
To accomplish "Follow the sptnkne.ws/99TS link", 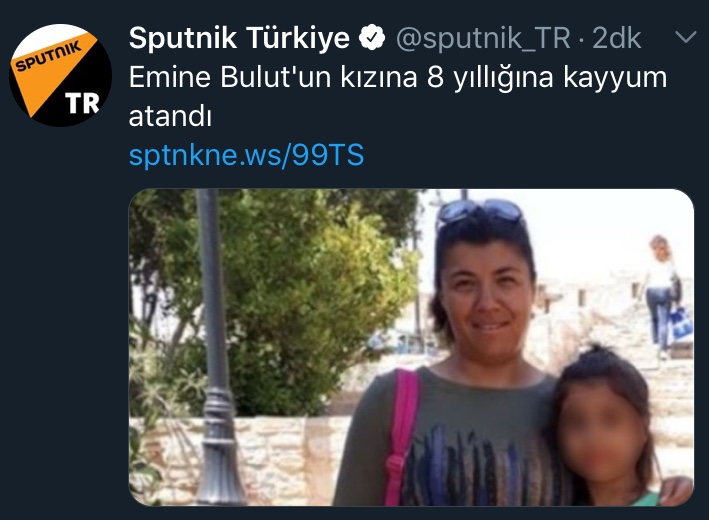I will click(x=246, y=155).
